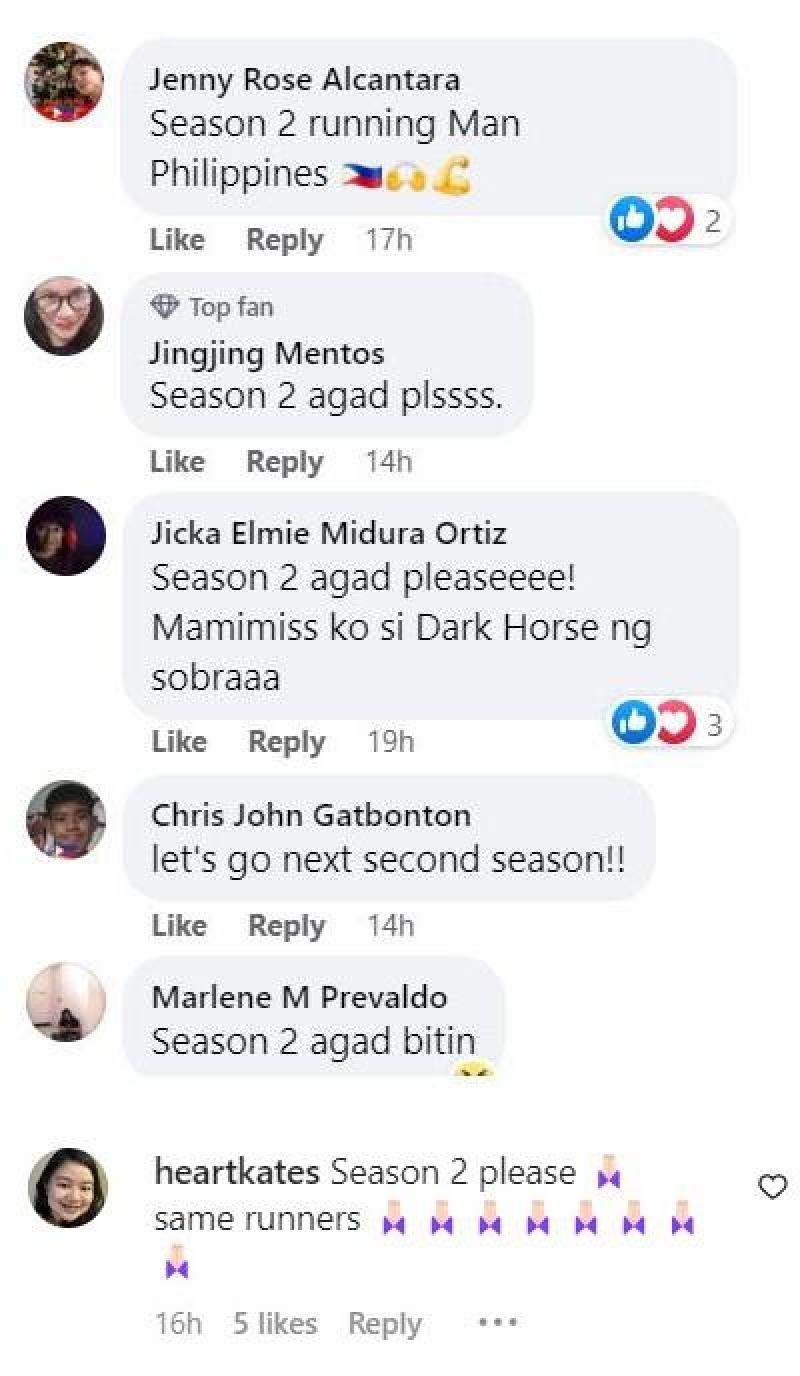Open the 5 likes list on heartkates comment

pos(275,1324)
